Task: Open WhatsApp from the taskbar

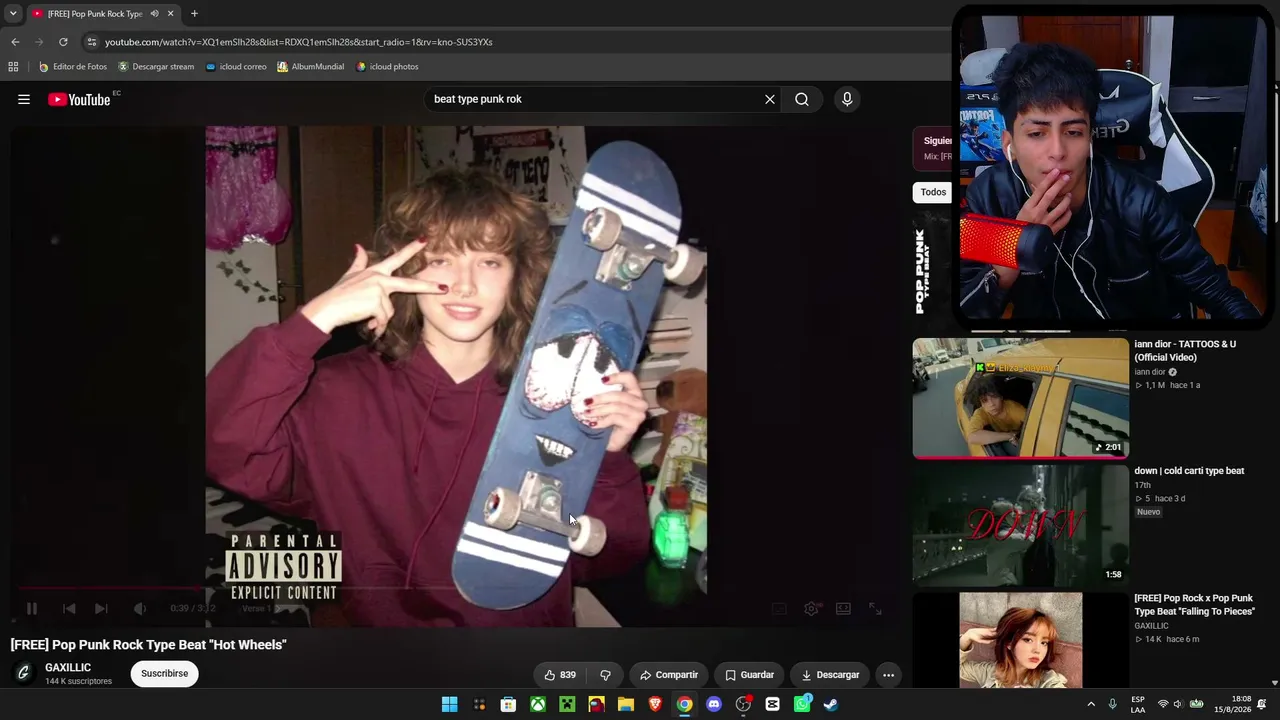Action: (x=802, y=704)
